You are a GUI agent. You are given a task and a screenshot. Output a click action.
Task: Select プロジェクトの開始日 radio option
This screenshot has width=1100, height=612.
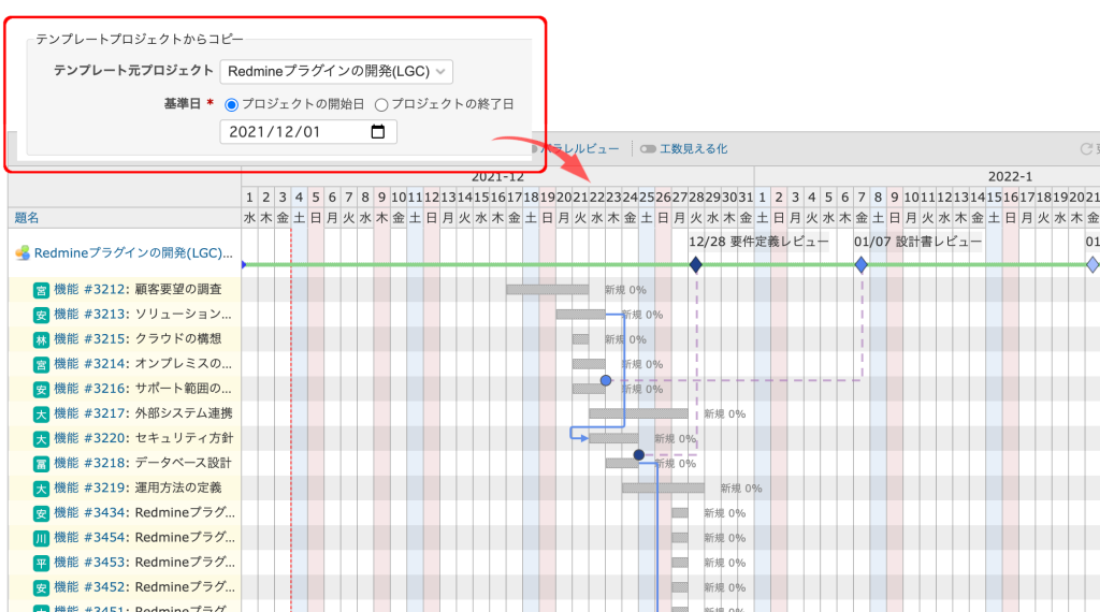coord(231,105)
